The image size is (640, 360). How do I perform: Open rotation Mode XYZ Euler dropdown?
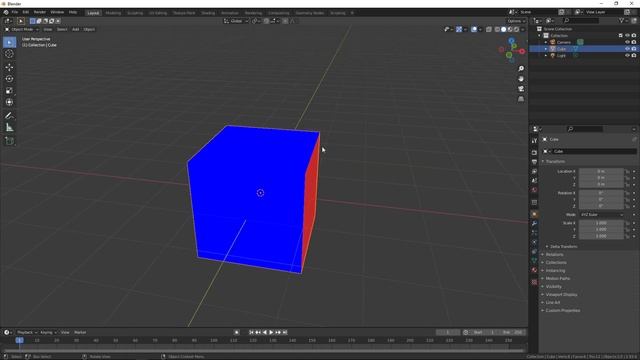[602, 215]
